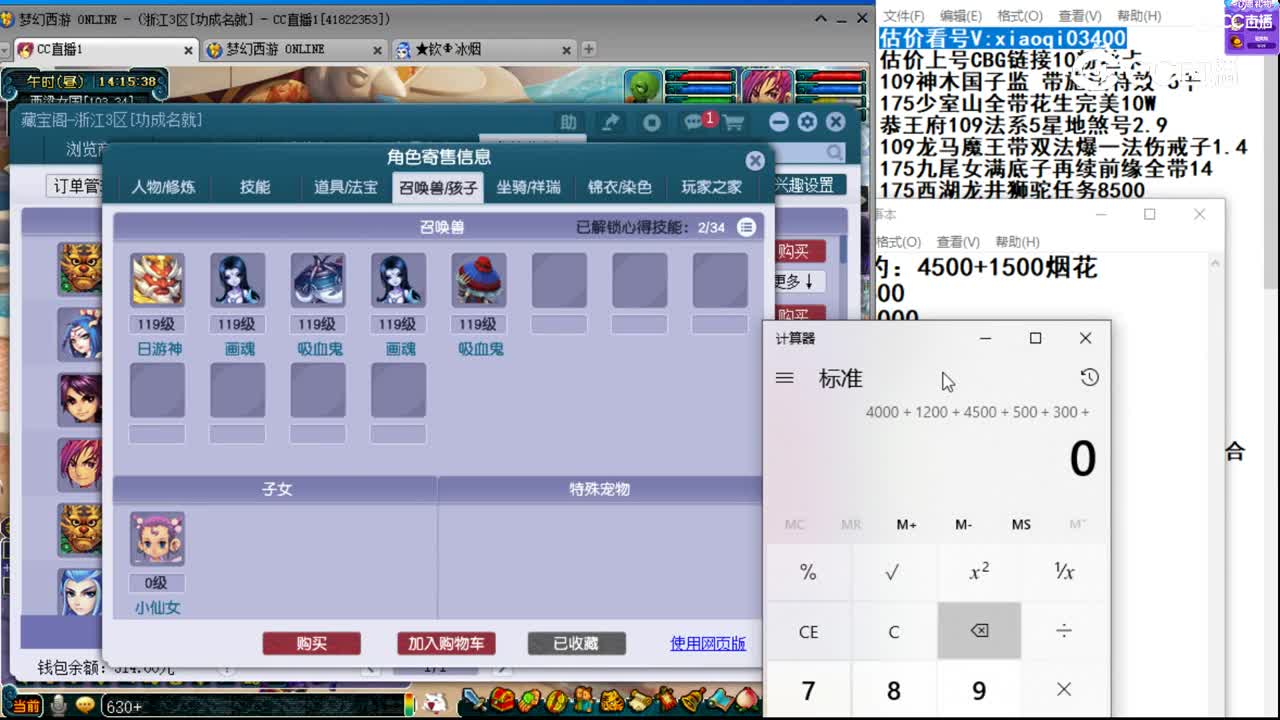
Task: Click the multiply key on calculator
Action: pos(1064,690)
